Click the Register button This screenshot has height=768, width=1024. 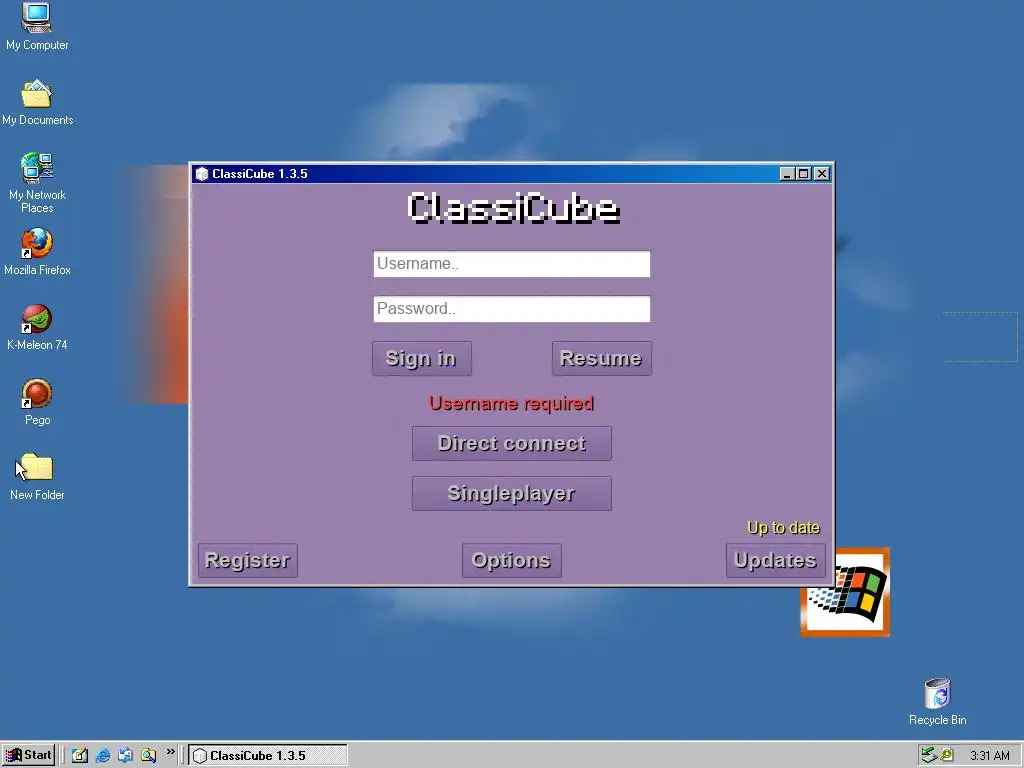click(x=248, y=560)
